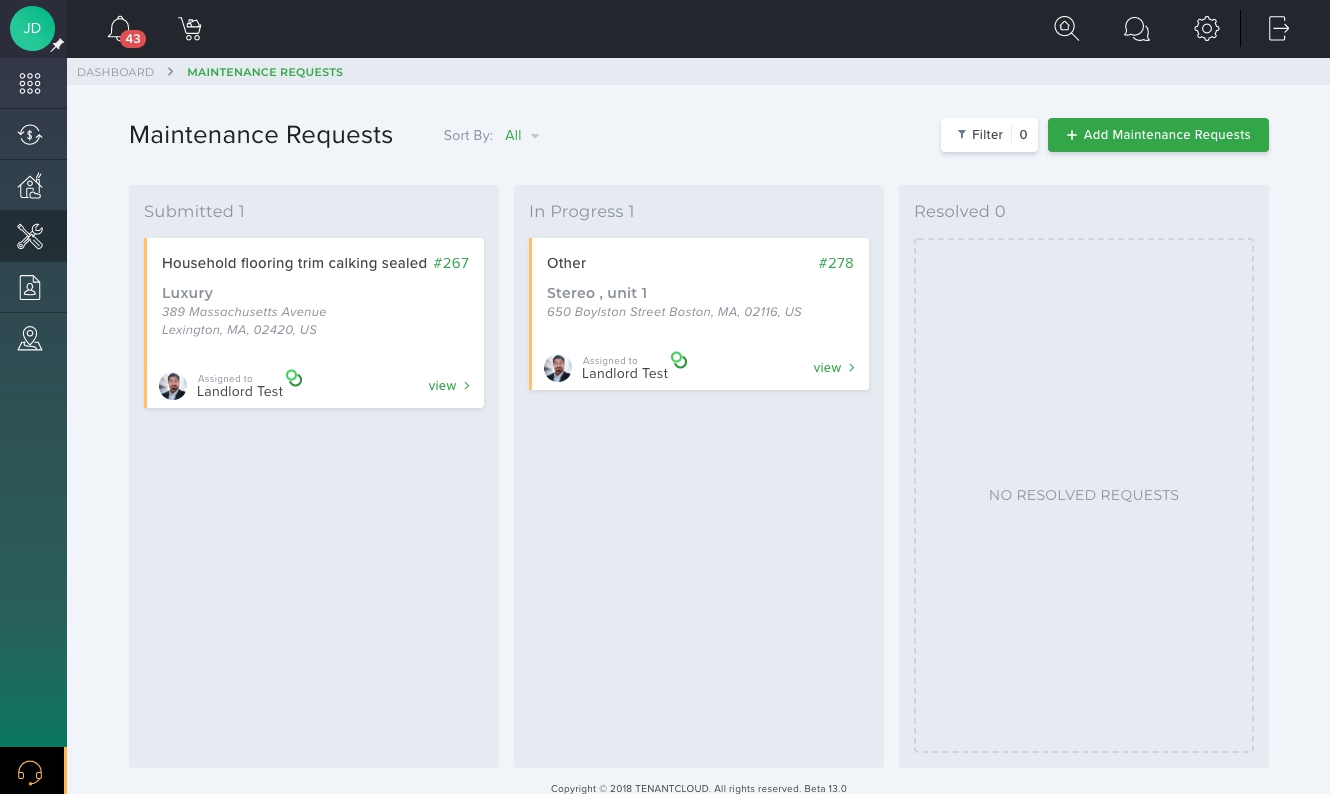
Task: Click the 650 Boylston Street Boston address
Action: click(674, 312)
